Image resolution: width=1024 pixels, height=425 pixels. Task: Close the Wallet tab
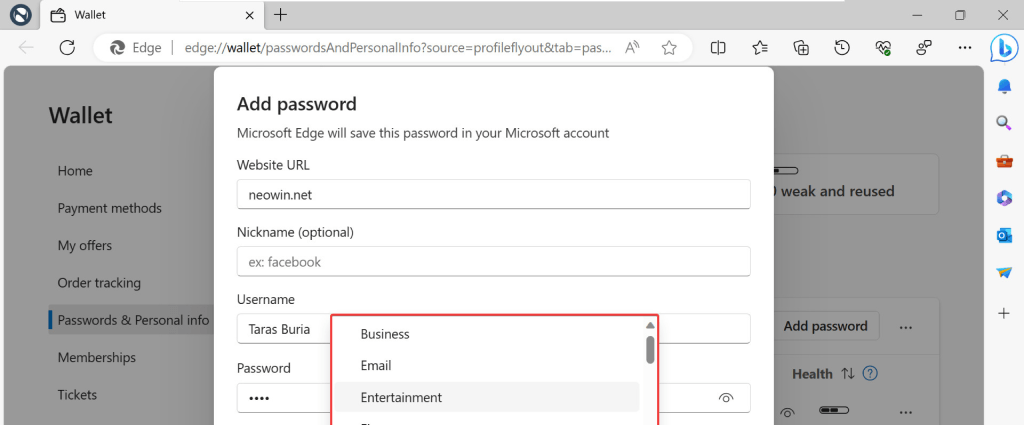pos(249,14)
